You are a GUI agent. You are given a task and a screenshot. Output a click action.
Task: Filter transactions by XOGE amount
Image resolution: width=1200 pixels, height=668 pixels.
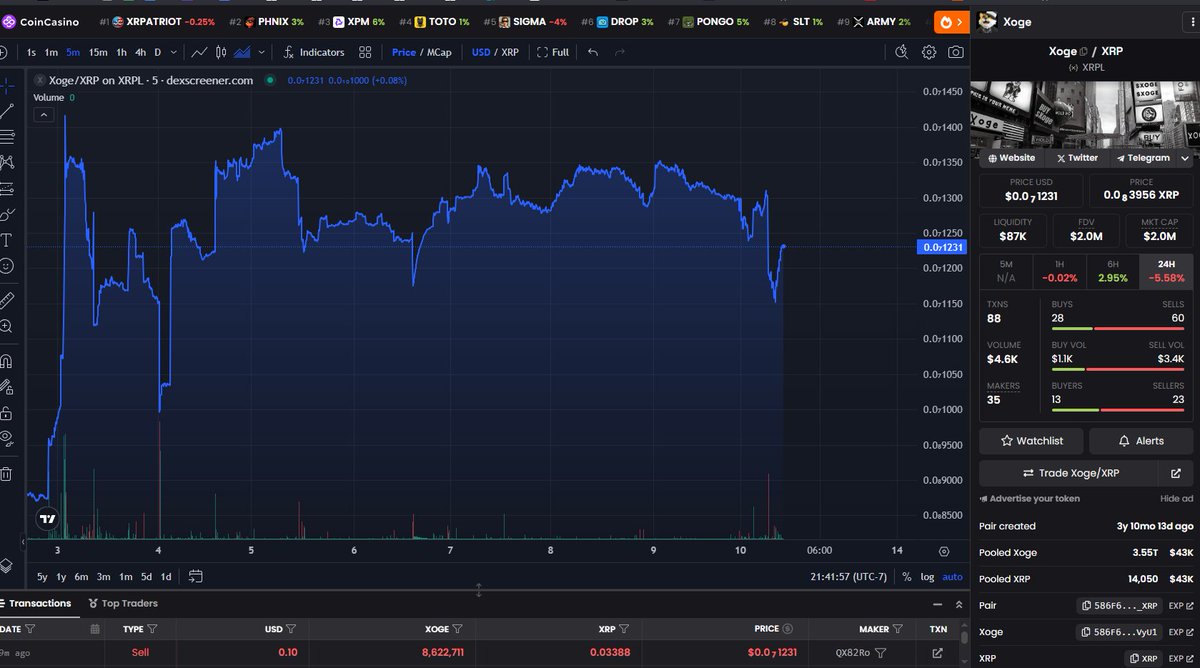[457, 629]
